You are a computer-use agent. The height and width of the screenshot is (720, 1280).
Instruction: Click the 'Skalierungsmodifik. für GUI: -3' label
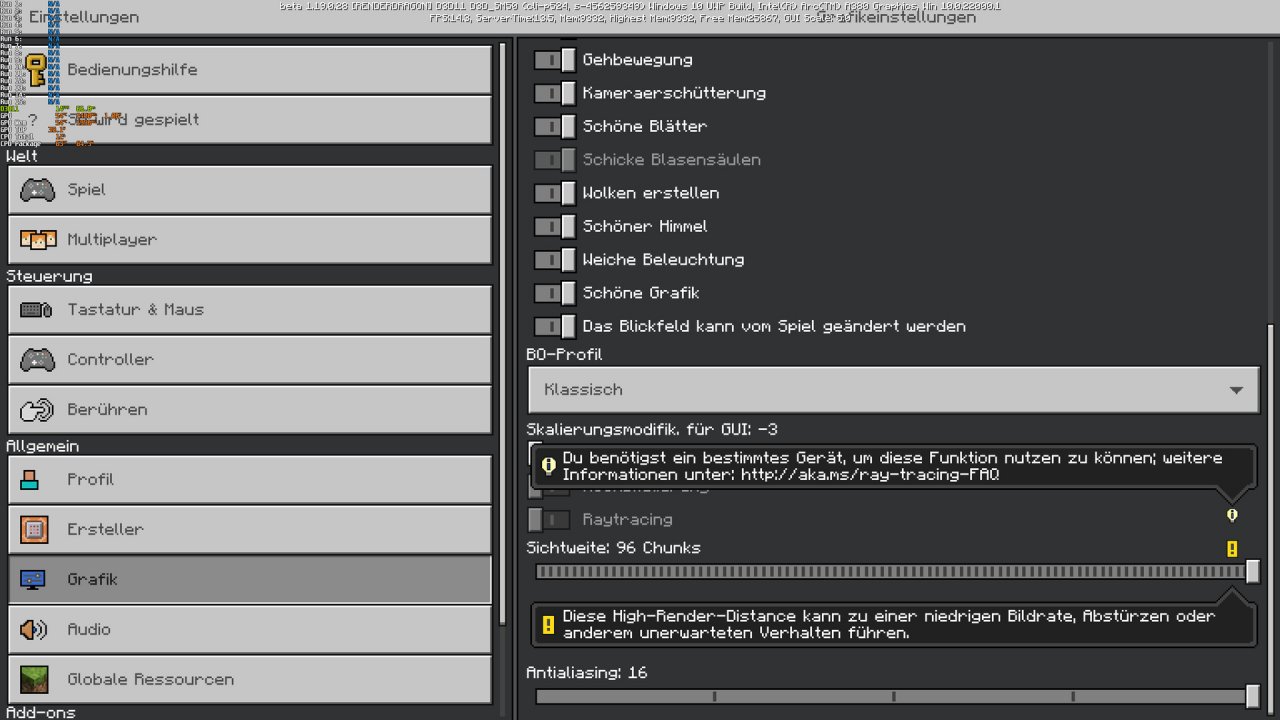[652, 430]
